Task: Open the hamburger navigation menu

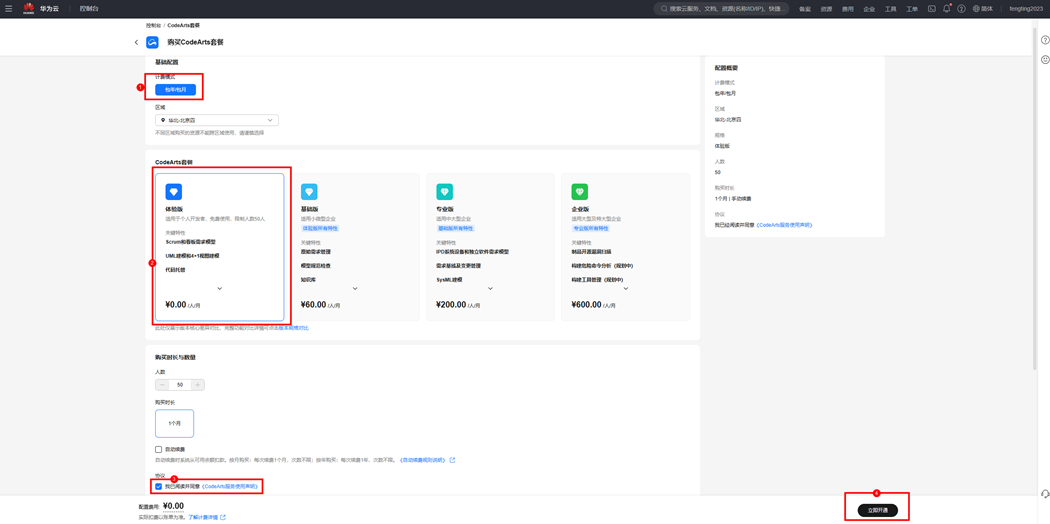Action: [x=9, y=9]
